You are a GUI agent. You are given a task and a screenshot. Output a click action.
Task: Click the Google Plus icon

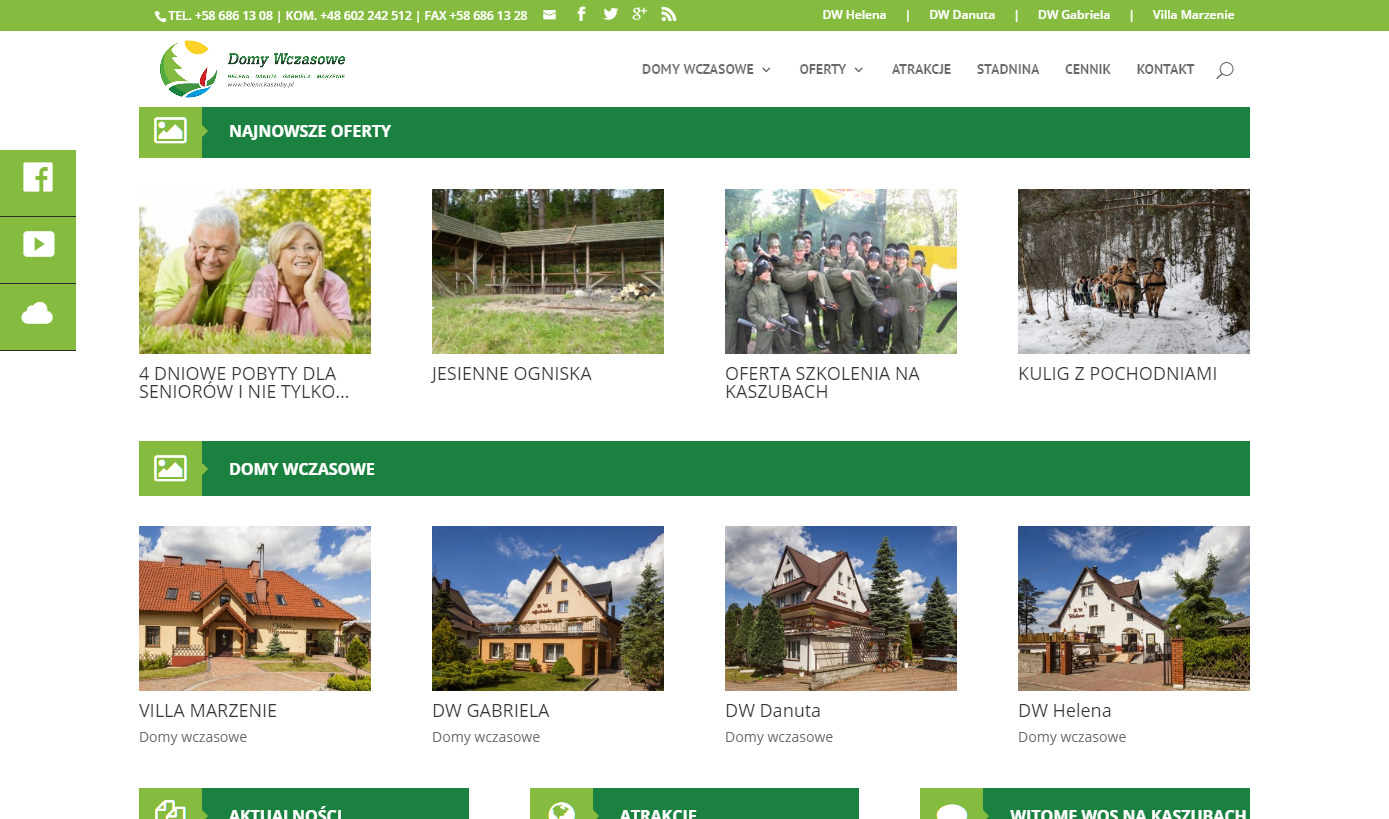coord(639,14)
